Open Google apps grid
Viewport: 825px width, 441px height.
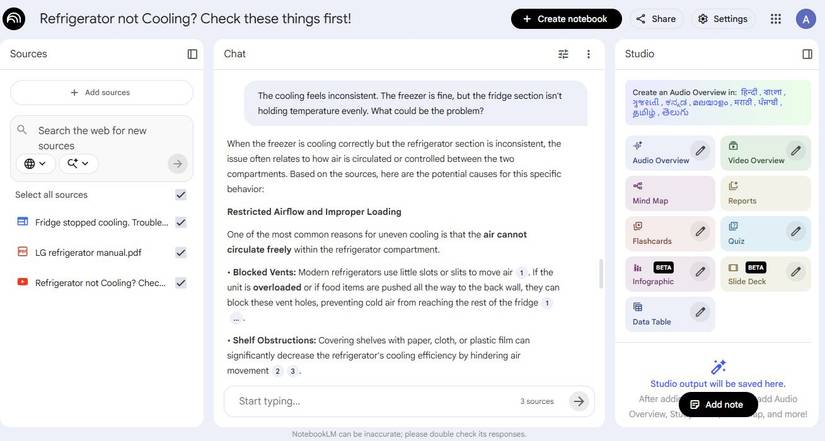[775, 19]
